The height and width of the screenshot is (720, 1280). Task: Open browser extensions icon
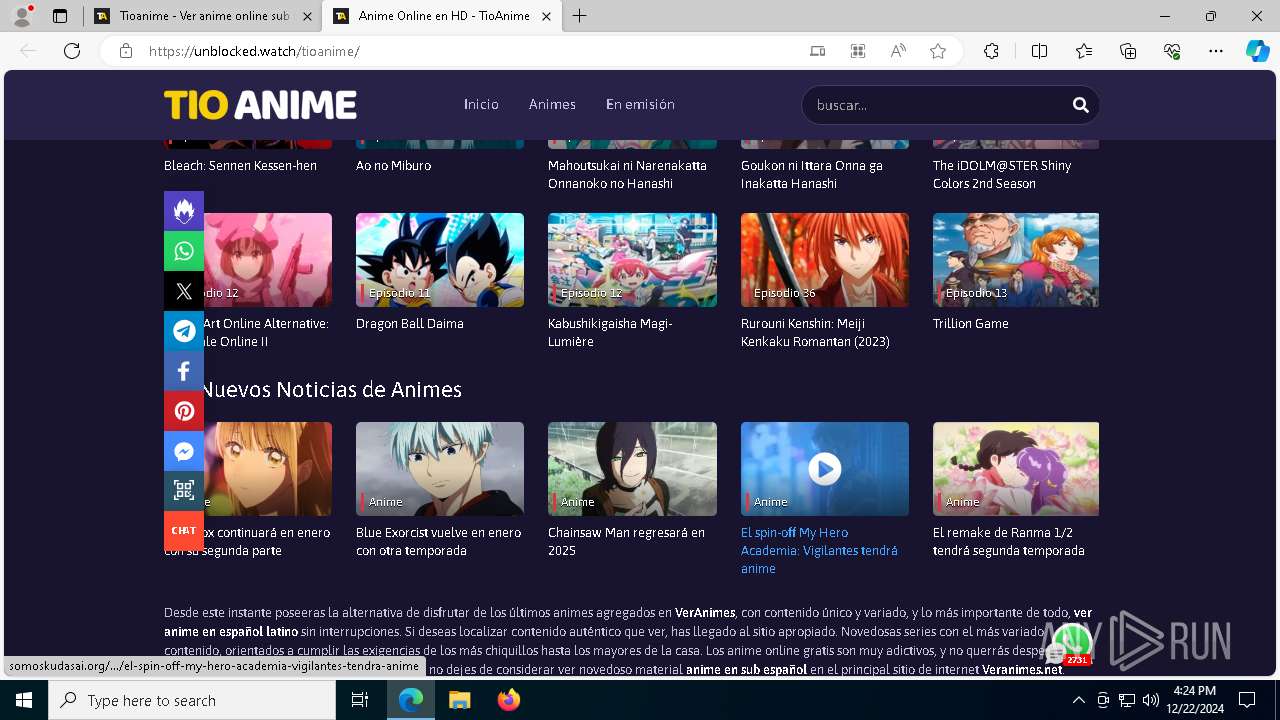pyautogui.click(x=991, y=51)
